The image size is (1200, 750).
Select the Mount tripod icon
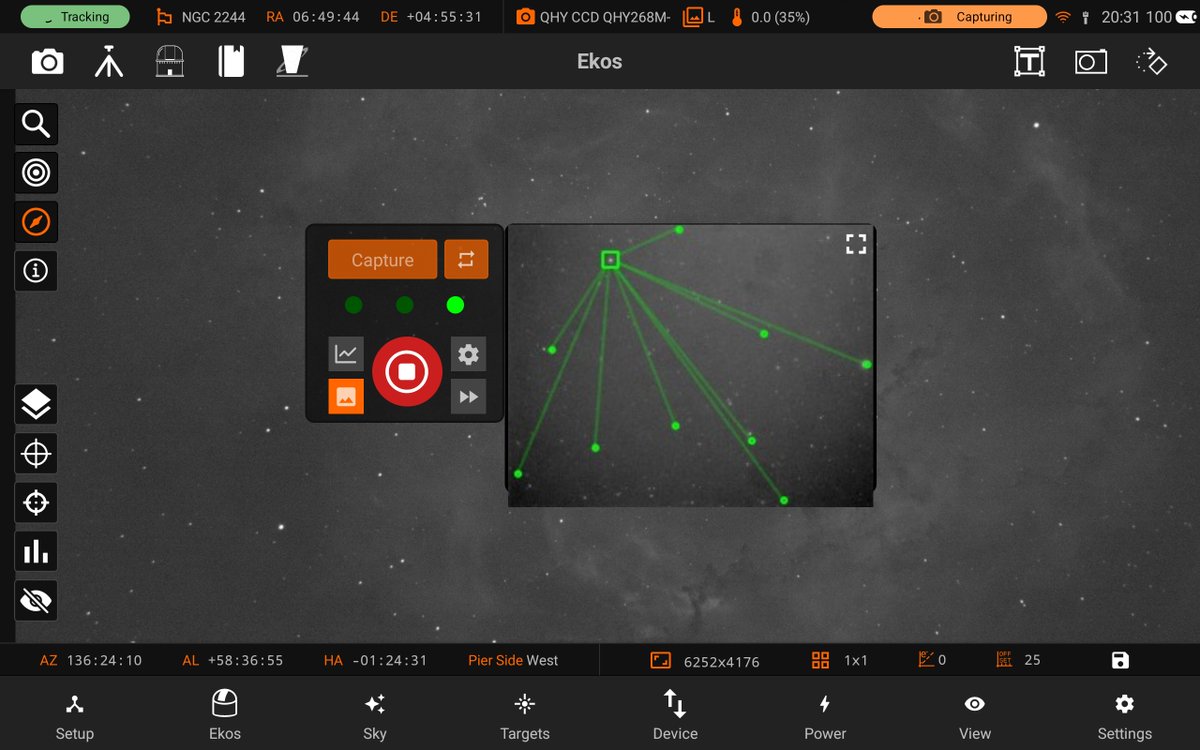108,61
